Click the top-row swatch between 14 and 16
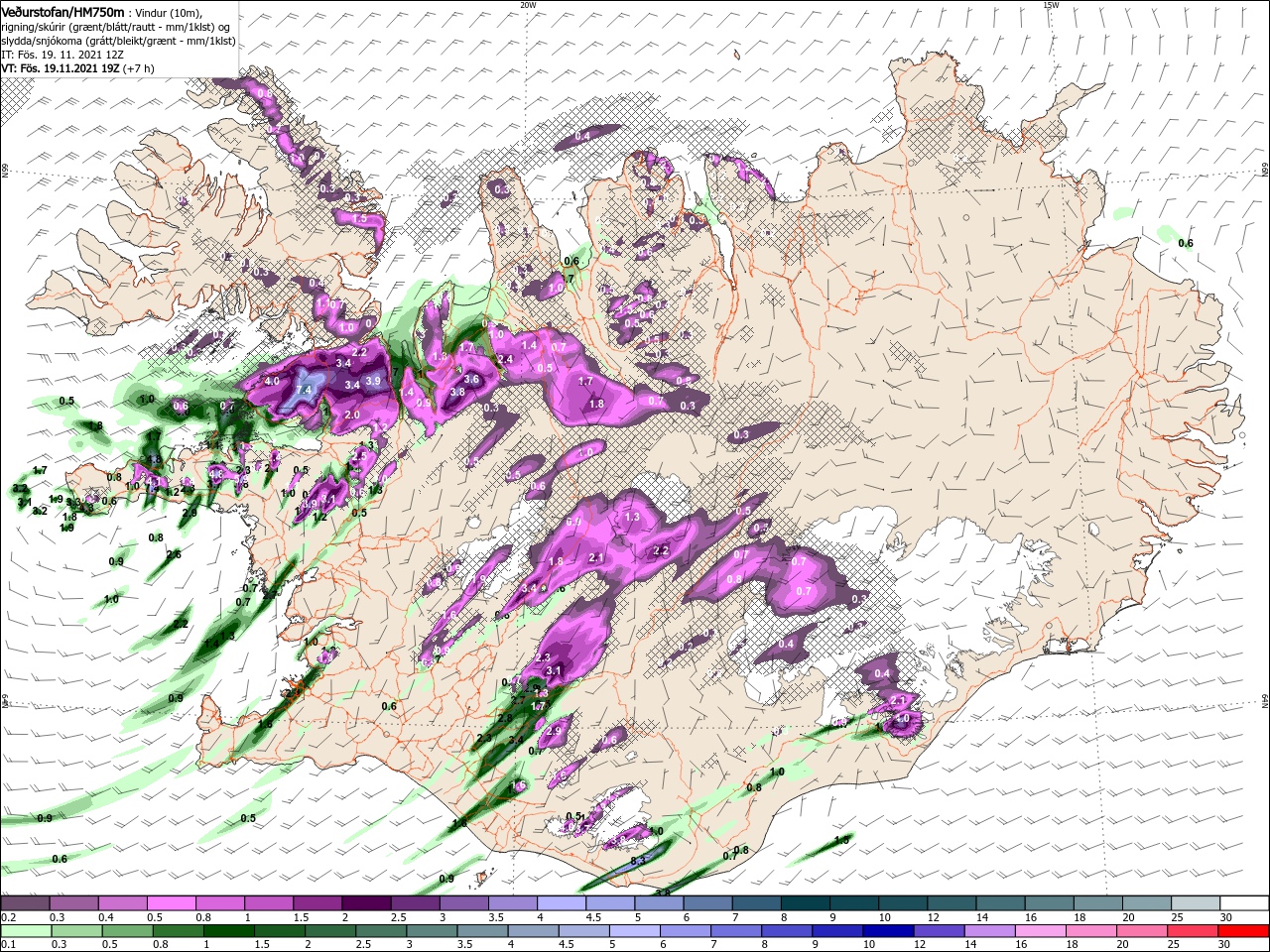The image size is (1270, 952). (x=1001, y=903)
